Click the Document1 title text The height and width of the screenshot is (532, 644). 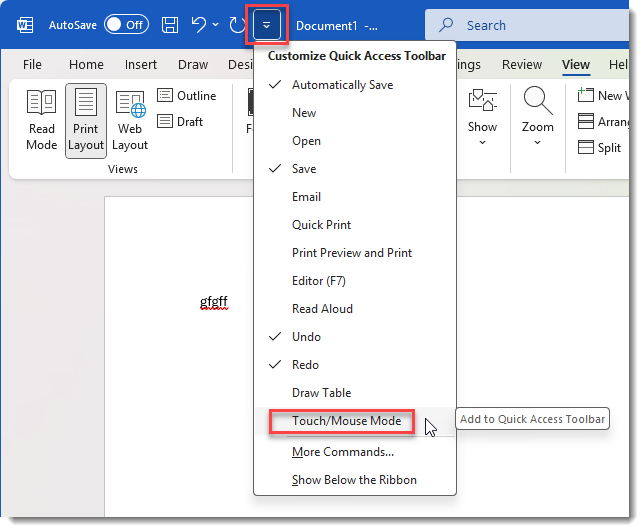coord(327,25)
